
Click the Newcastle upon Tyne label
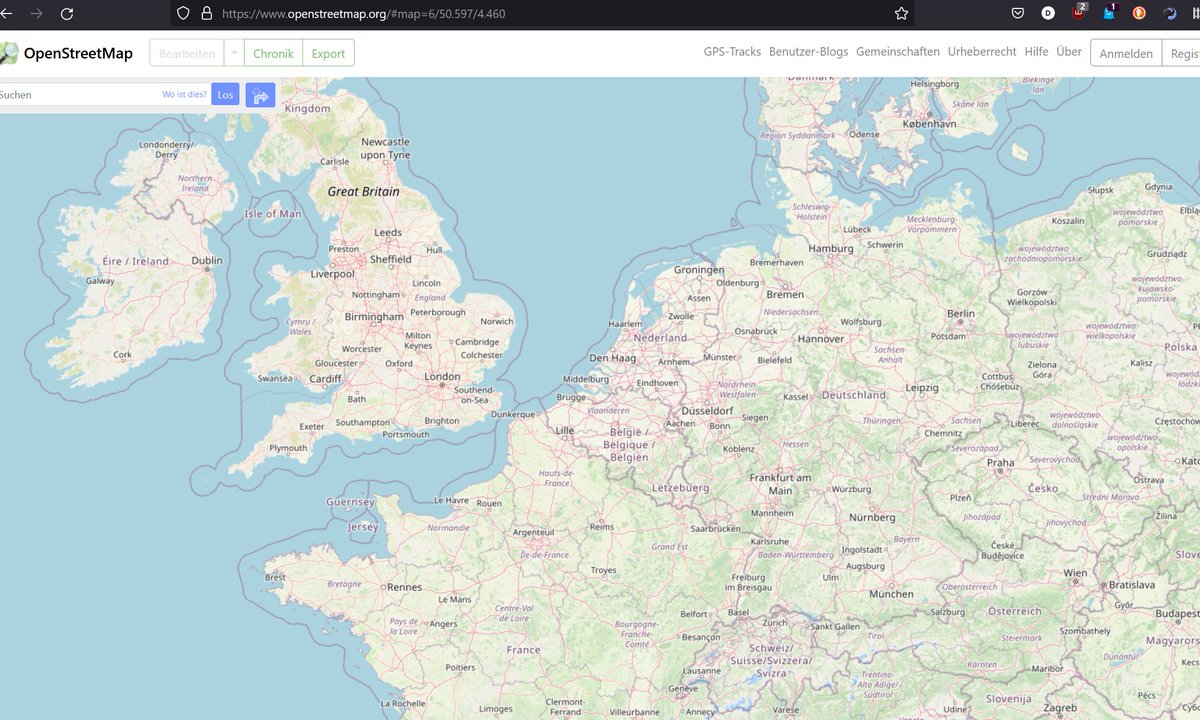[x=385, y=149]
